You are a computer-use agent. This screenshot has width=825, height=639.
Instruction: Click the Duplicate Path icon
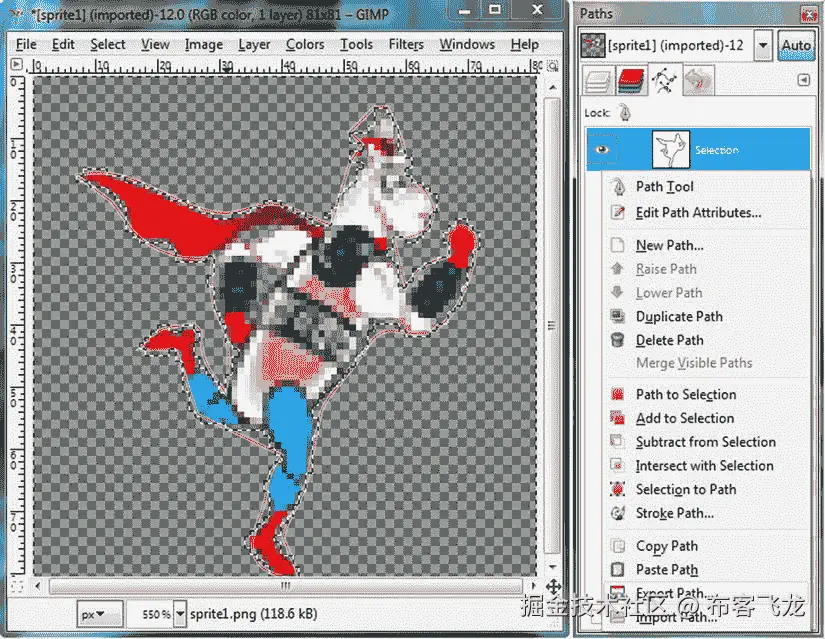coord(622,316)
